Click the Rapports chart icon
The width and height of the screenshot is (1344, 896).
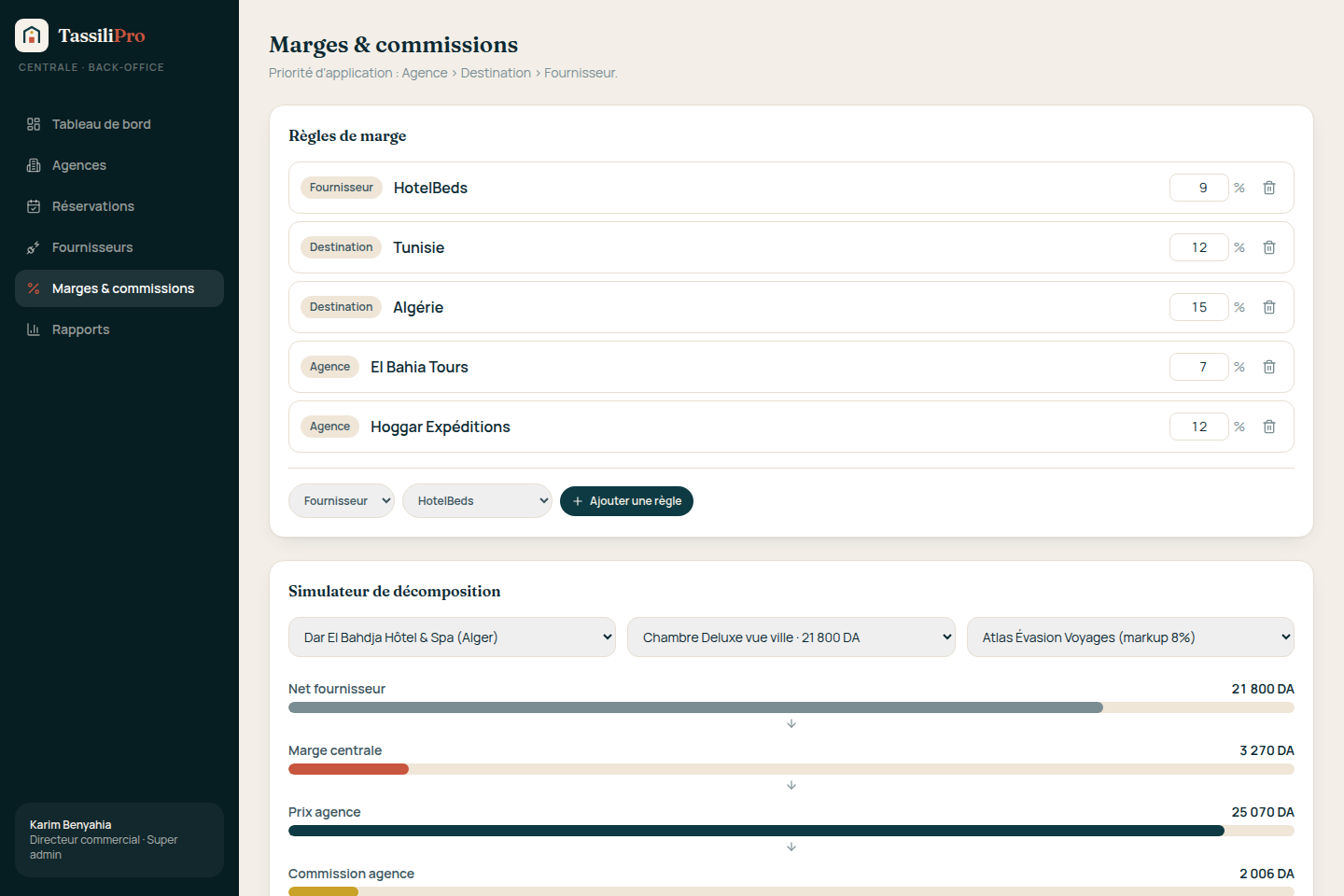[34, 329]
